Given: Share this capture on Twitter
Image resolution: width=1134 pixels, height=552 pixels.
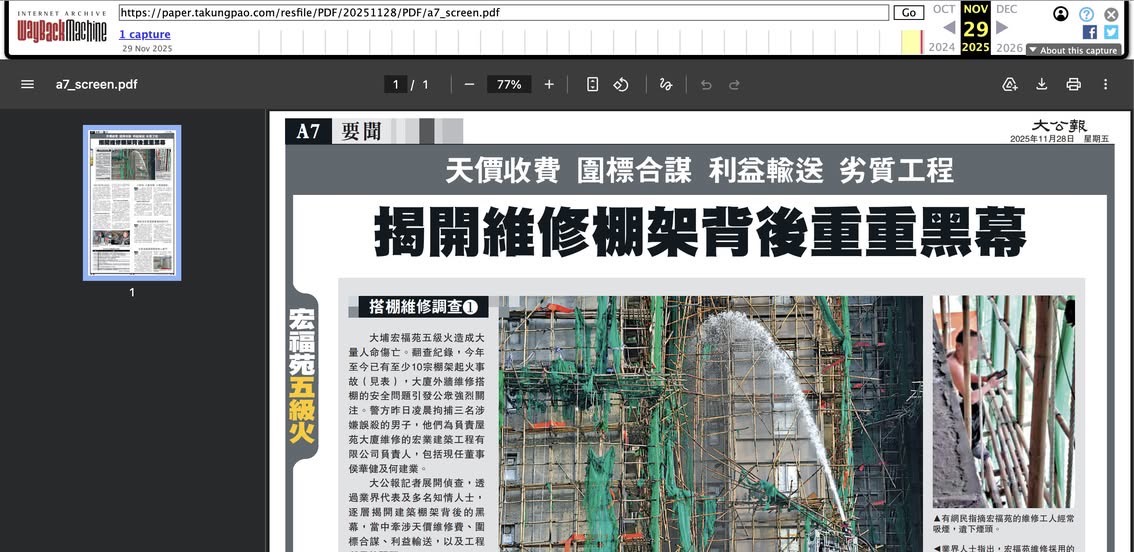Looking at the screenshot, I should point(1110,32).
